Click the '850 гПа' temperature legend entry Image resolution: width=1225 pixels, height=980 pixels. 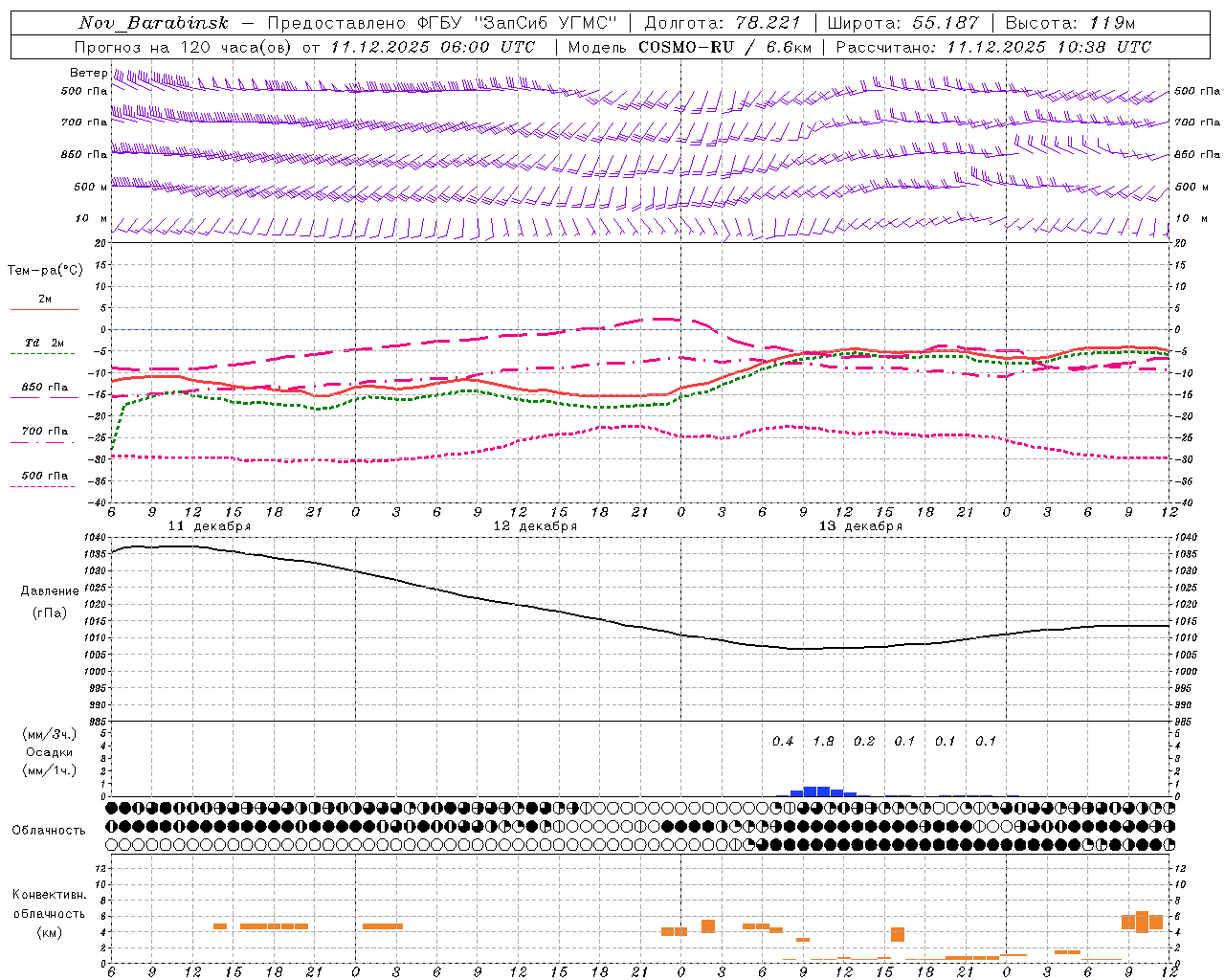(45, 388)
